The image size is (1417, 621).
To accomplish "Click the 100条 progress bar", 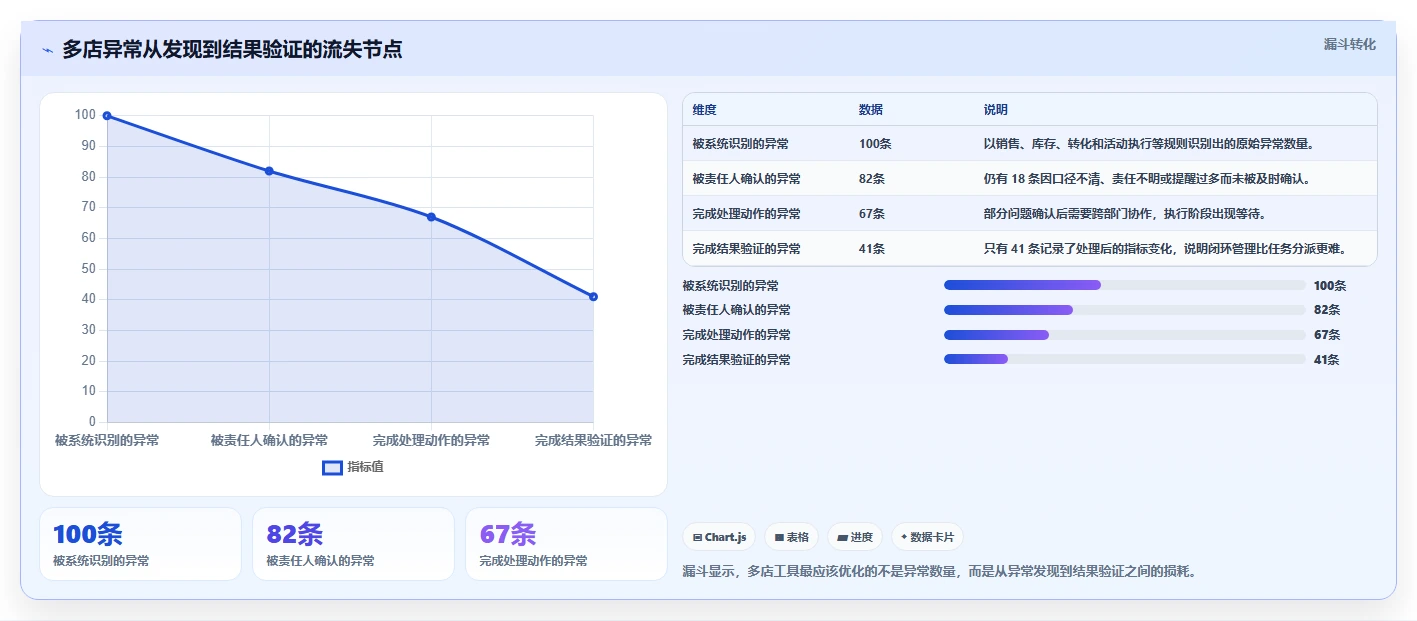I will (x=1125, y=285).
